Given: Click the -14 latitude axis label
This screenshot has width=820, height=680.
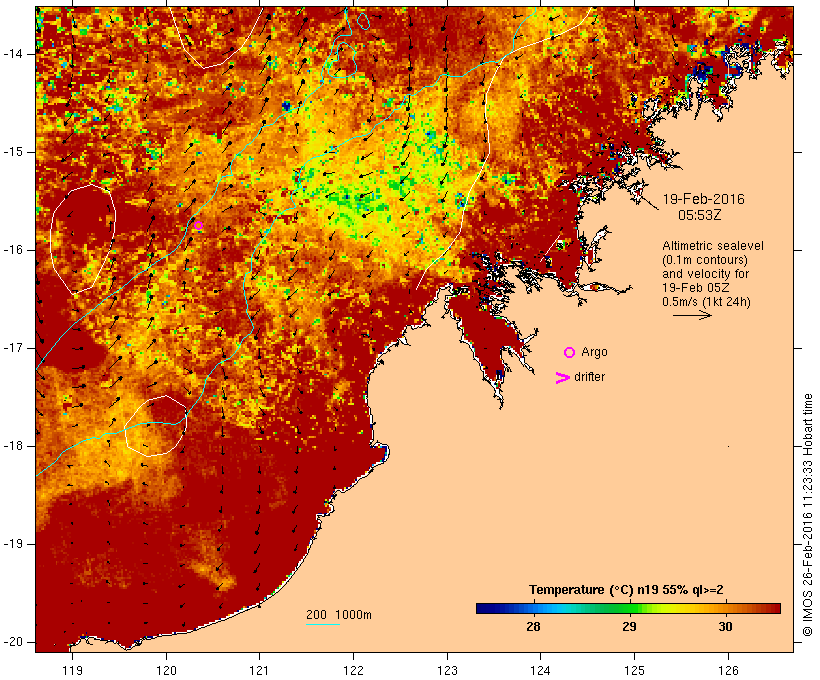Looking at the screenshot, I should click(12, 54).
